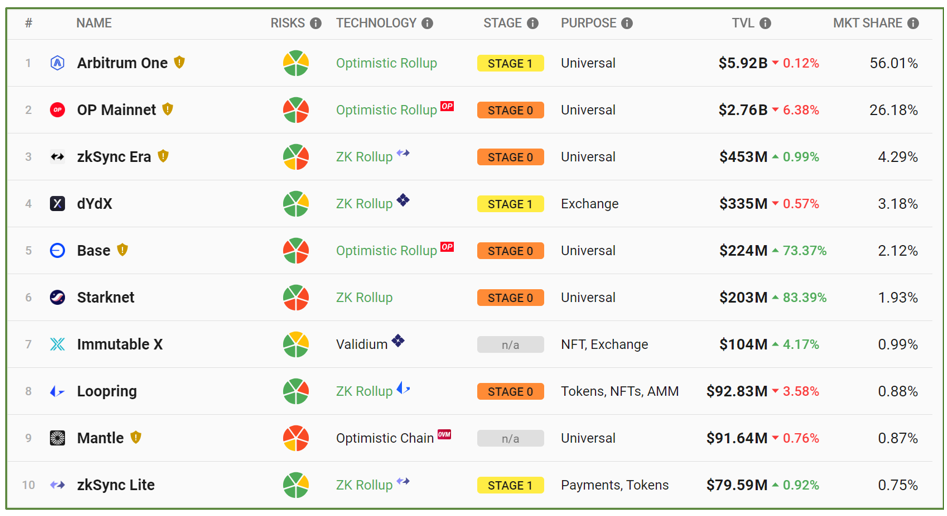Click the 0.87% market share value

click(x=898, y=438)
